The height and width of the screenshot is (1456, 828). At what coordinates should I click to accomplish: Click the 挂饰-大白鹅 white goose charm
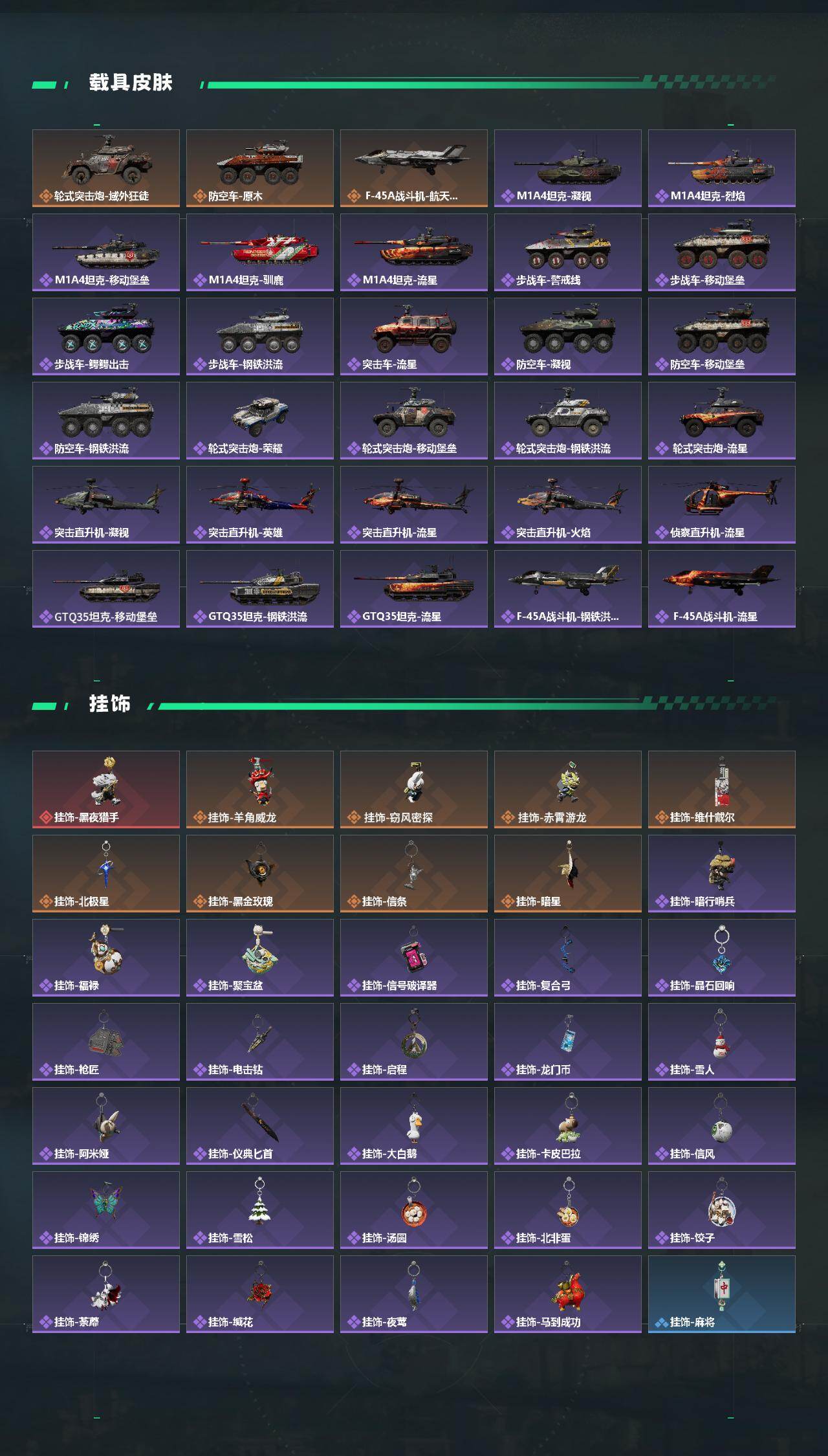(414, 1126)
